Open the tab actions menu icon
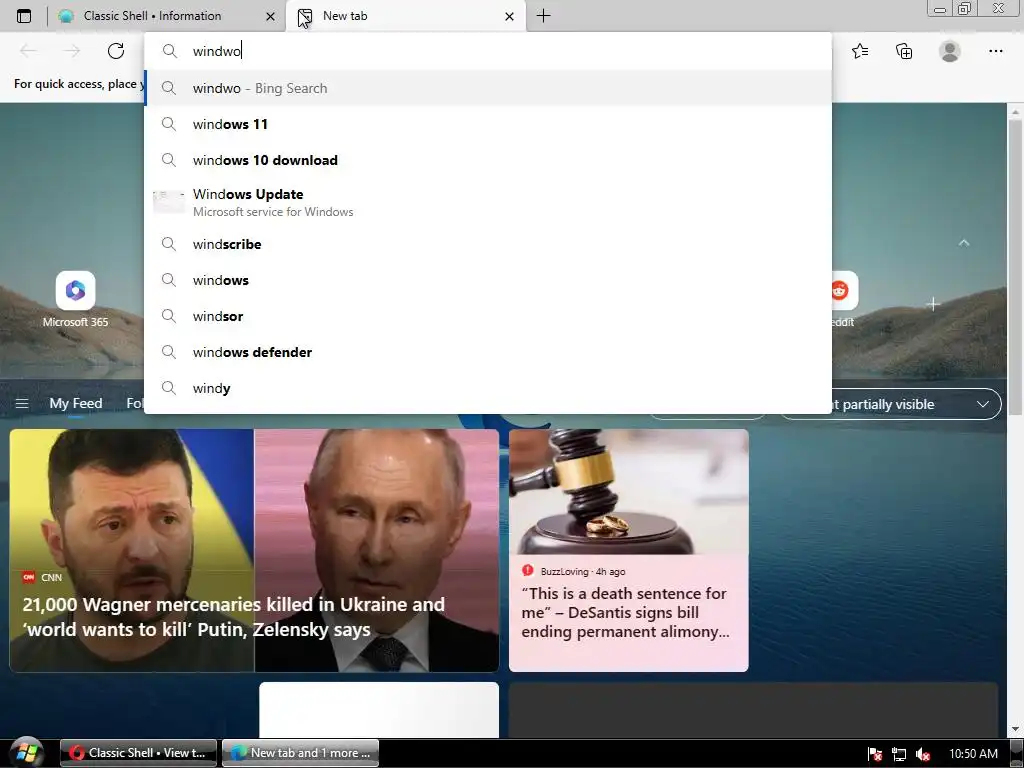 (24, 16)
